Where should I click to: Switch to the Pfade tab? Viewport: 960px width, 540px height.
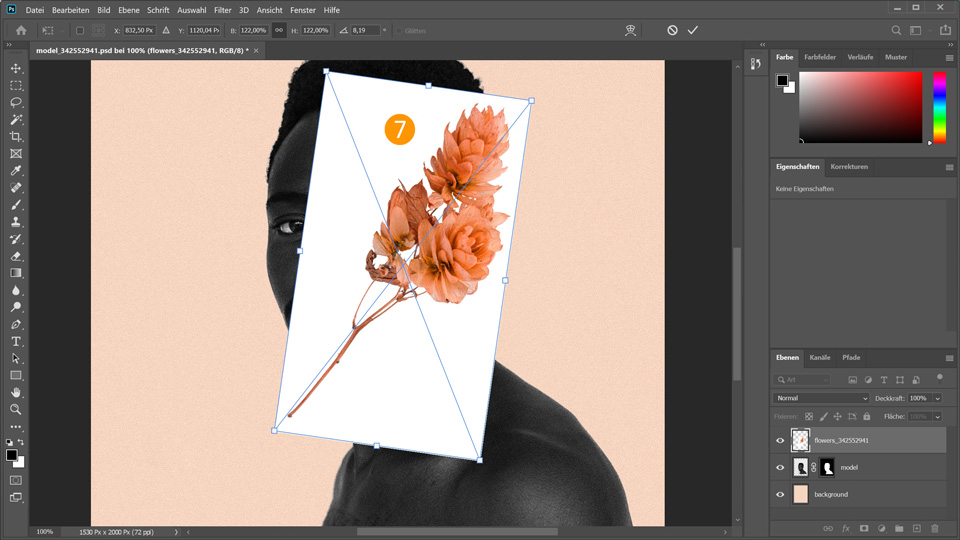(x=851, y=358)
